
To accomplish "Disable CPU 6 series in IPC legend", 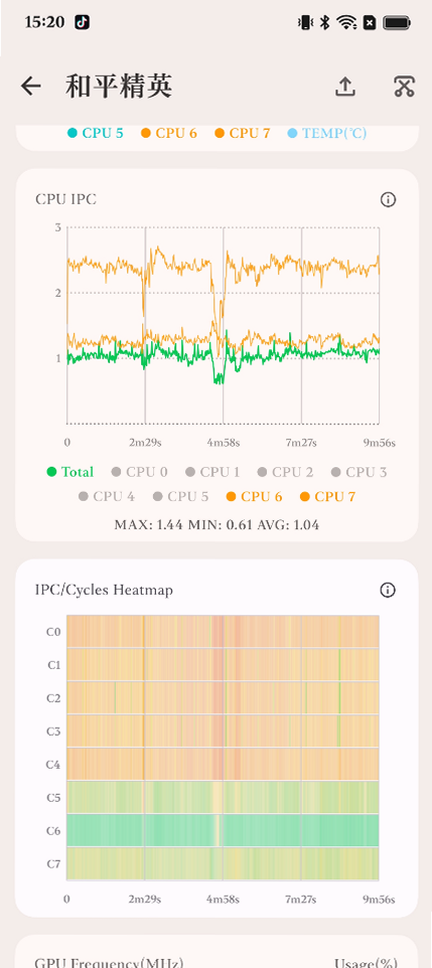I will pos(254,496).
